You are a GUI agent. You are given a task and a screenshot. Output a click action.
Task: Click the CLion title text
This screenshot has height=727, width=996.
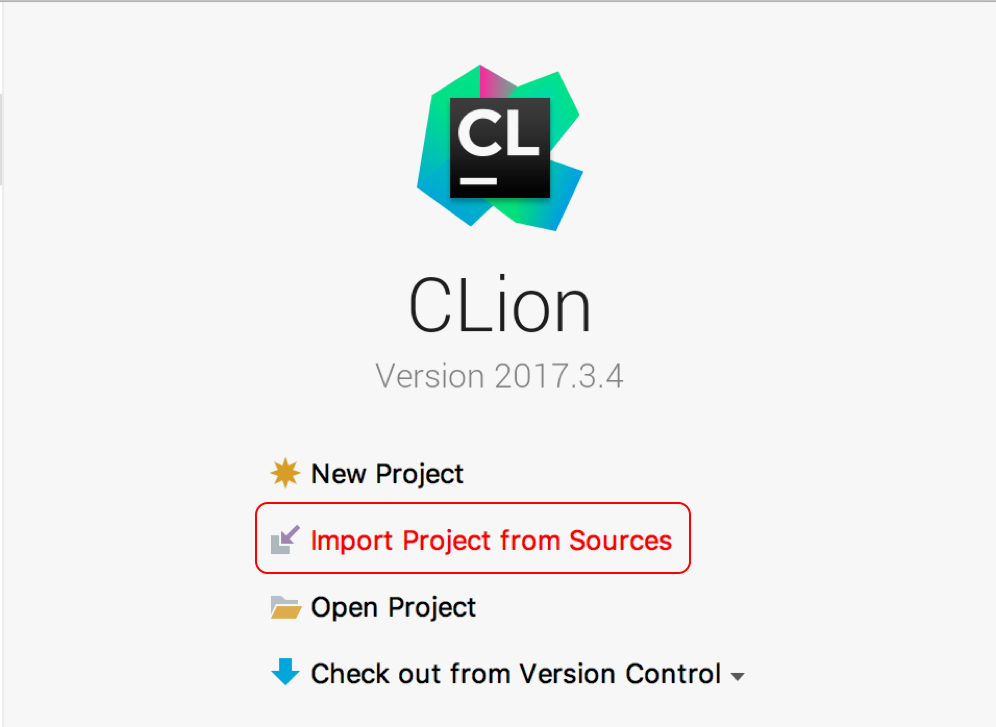tap(500, 305)
